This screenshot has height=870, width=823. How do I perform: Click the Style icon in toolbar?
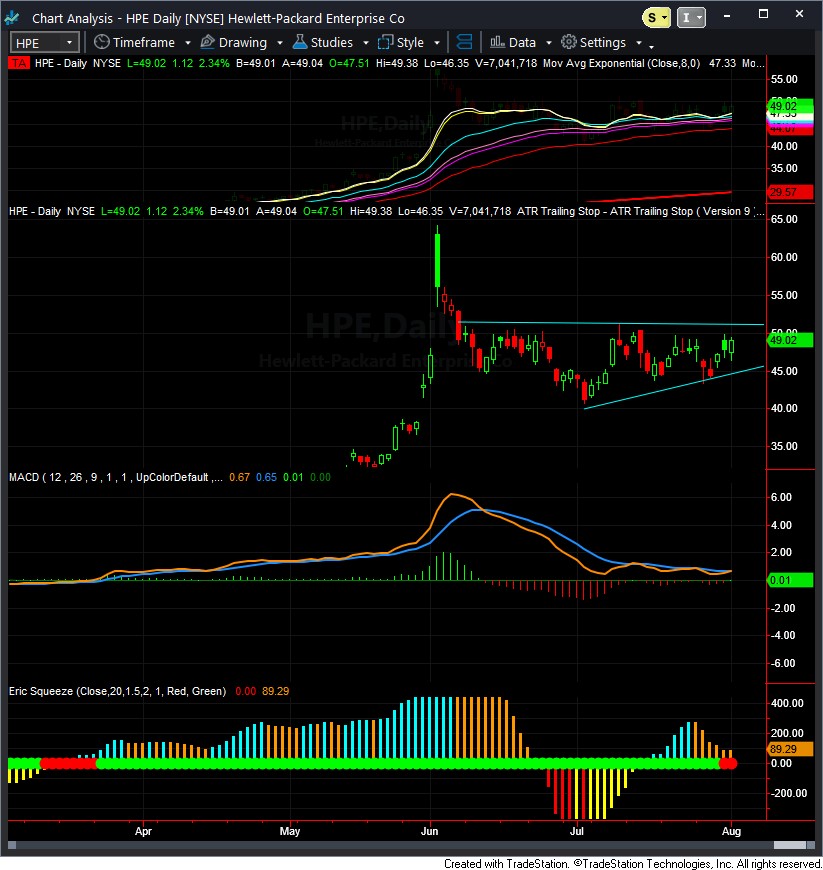pyautogui.click(x=385, y=43)
